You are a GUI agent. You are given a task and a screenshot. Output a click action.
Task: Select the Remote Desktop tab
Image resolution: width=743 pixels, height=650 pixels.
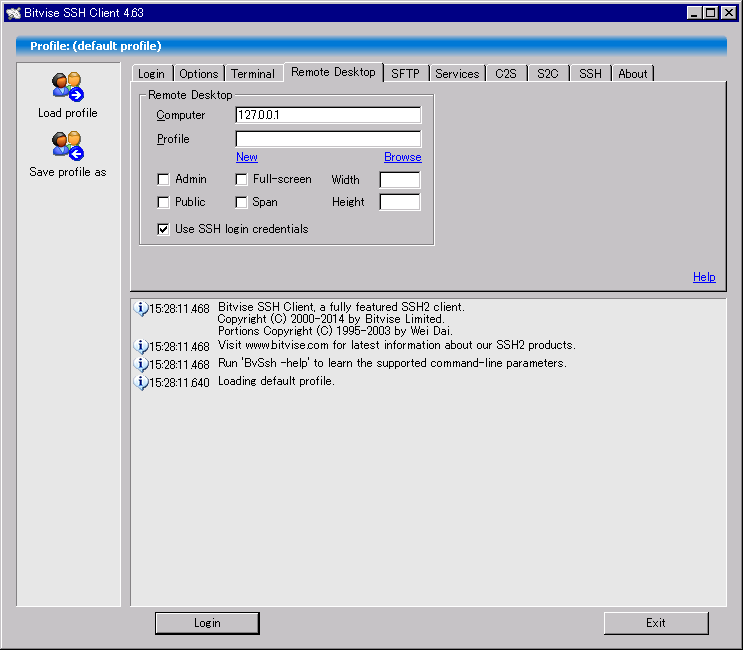(x=333, y=72)
